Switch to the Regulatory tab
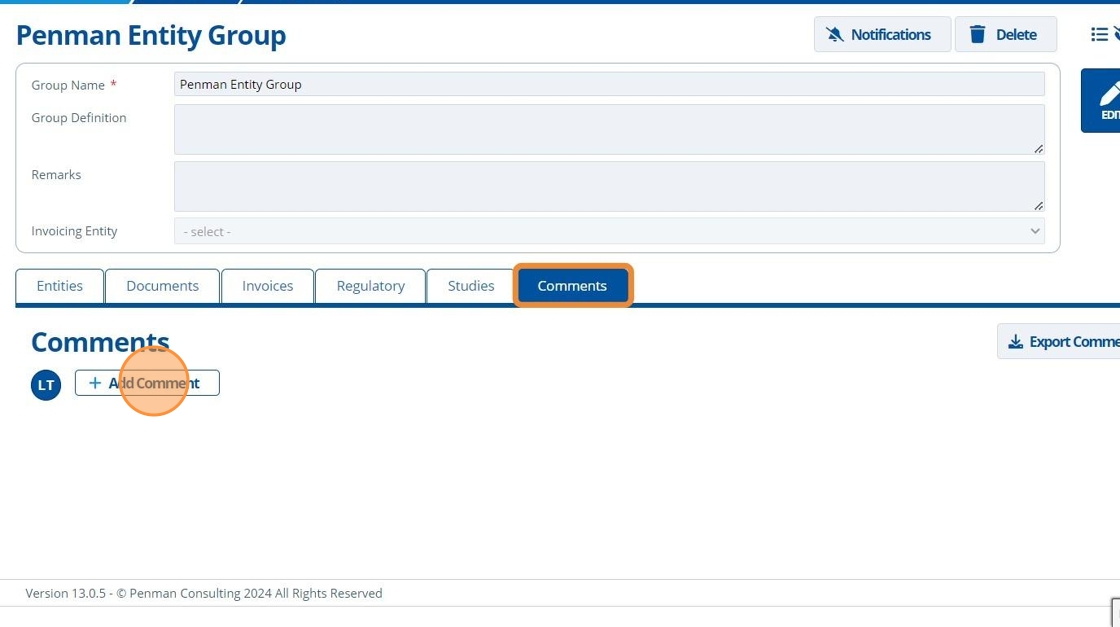This screenshot has width=1120, height=627. click(371, 286)
